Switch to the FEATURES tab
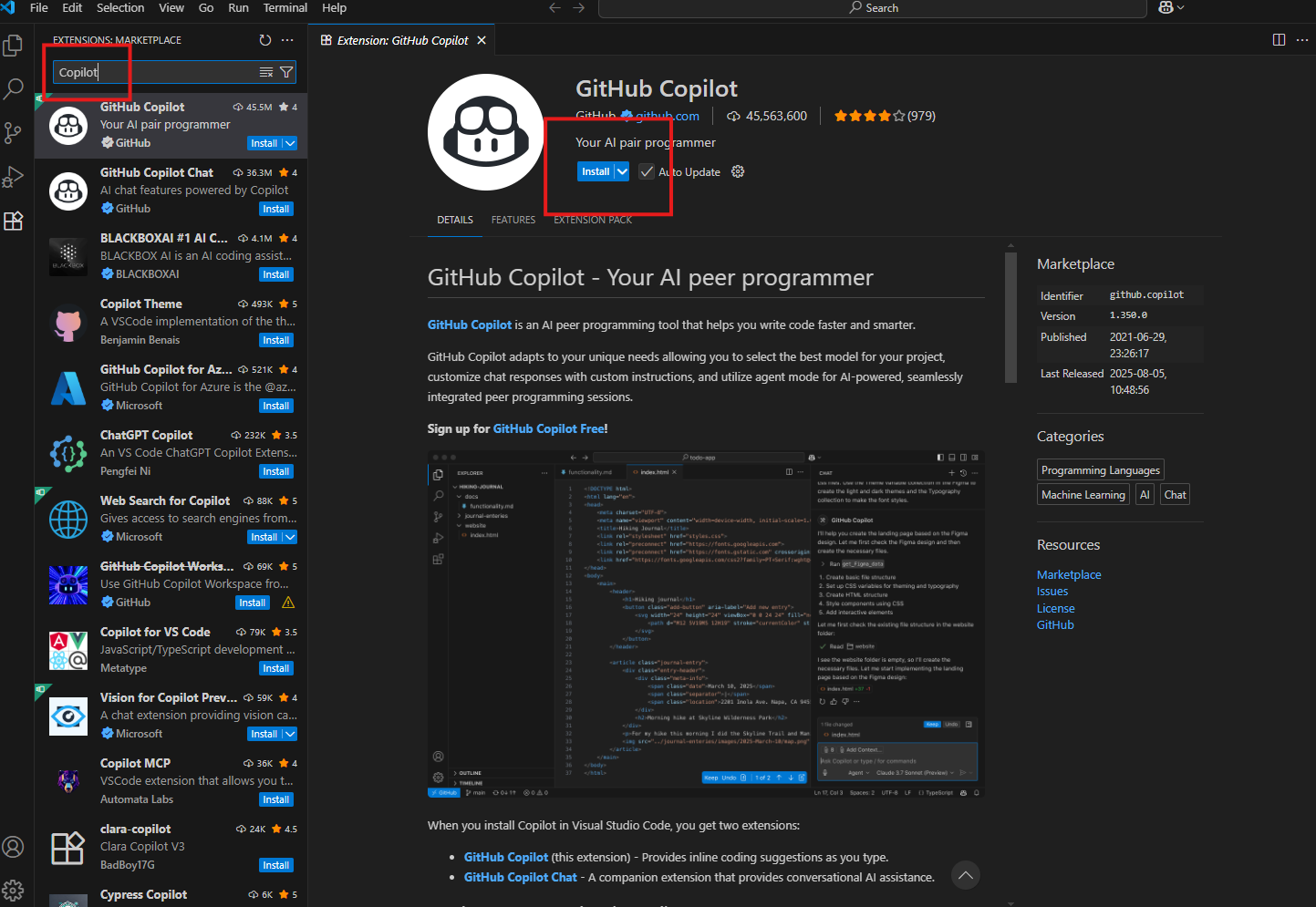The width and height of the screenshot is (1316, 907). pos(513,220)
